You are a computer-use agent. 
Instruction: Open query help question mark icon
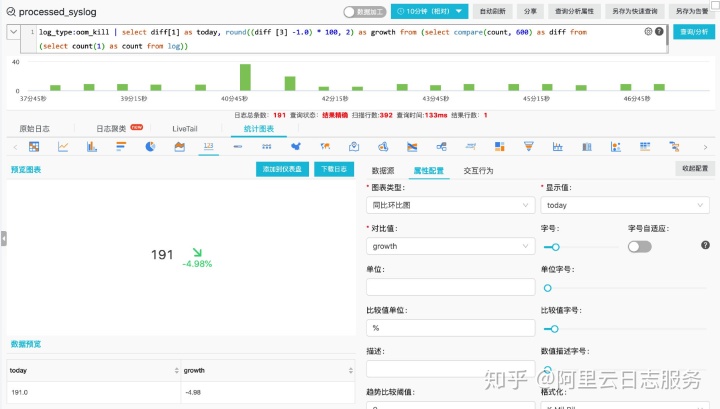[x=659, y=31]
